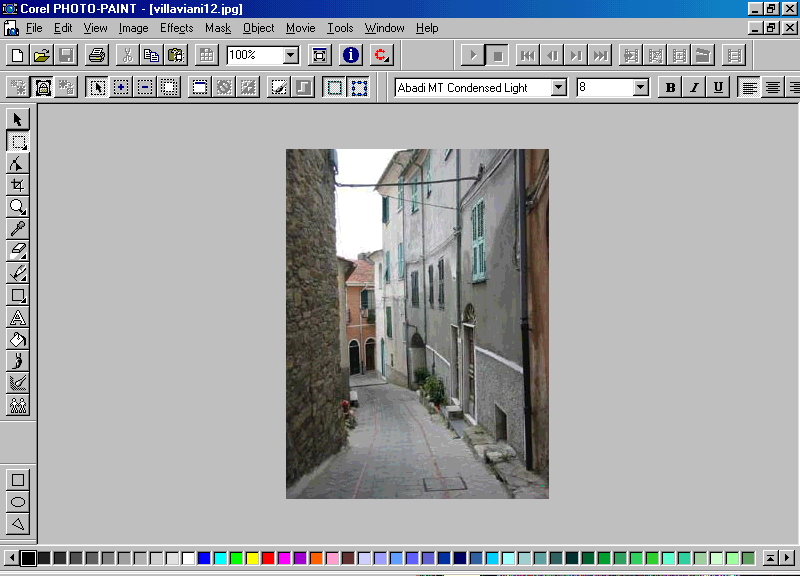This screenshot has height=576, width=800.
Task: Select the Fill bucket tool
Action: tap(18, 340)
